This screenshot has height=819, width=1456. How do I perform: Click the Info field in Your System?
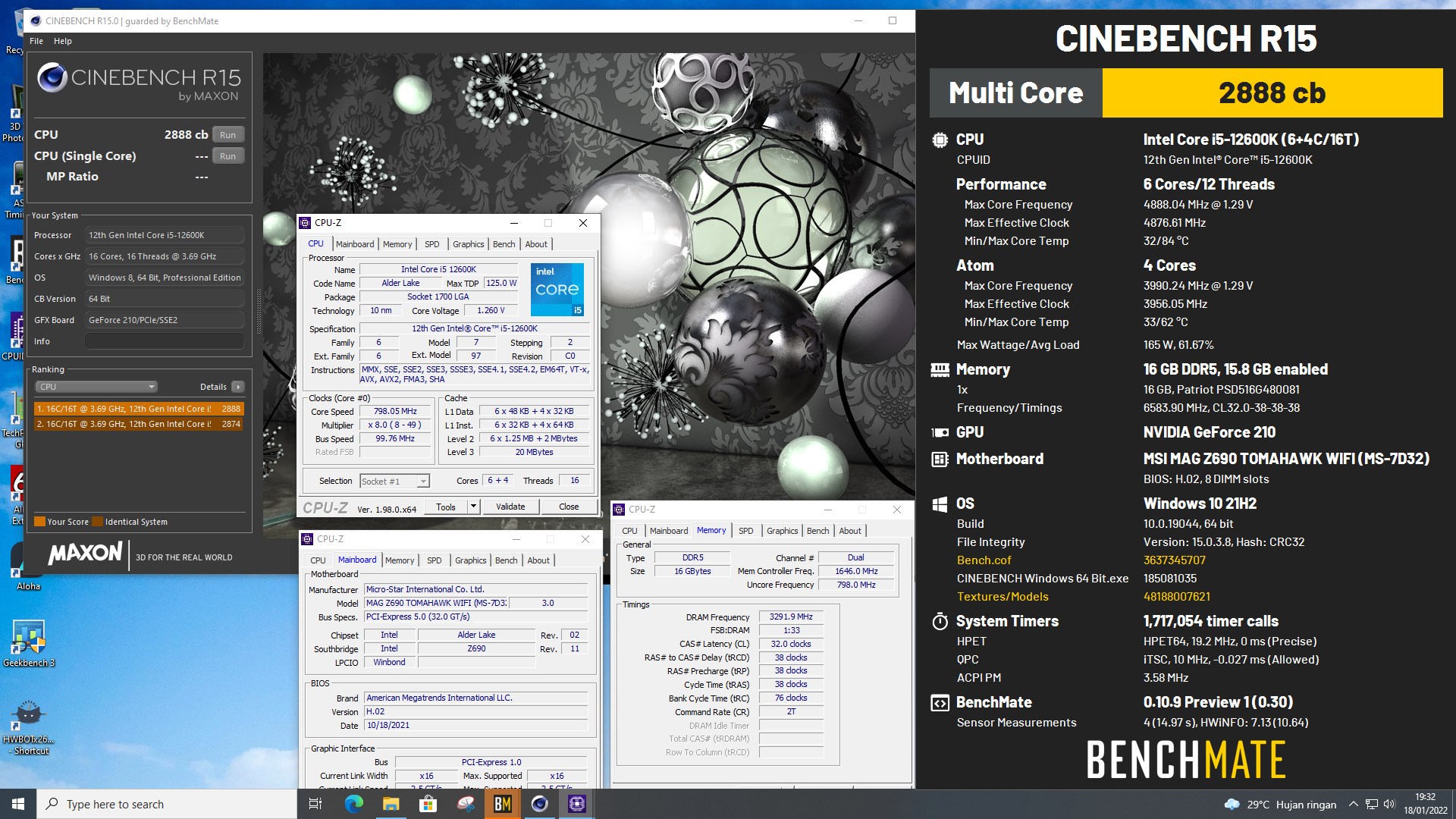click(165, 341)
